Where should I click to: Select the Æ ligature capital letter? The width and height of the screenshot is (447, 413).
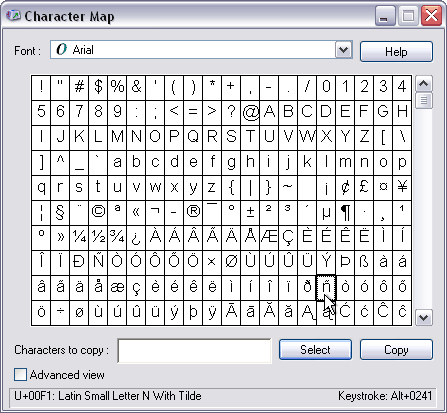pyautogui.click(x=269, y=237)
